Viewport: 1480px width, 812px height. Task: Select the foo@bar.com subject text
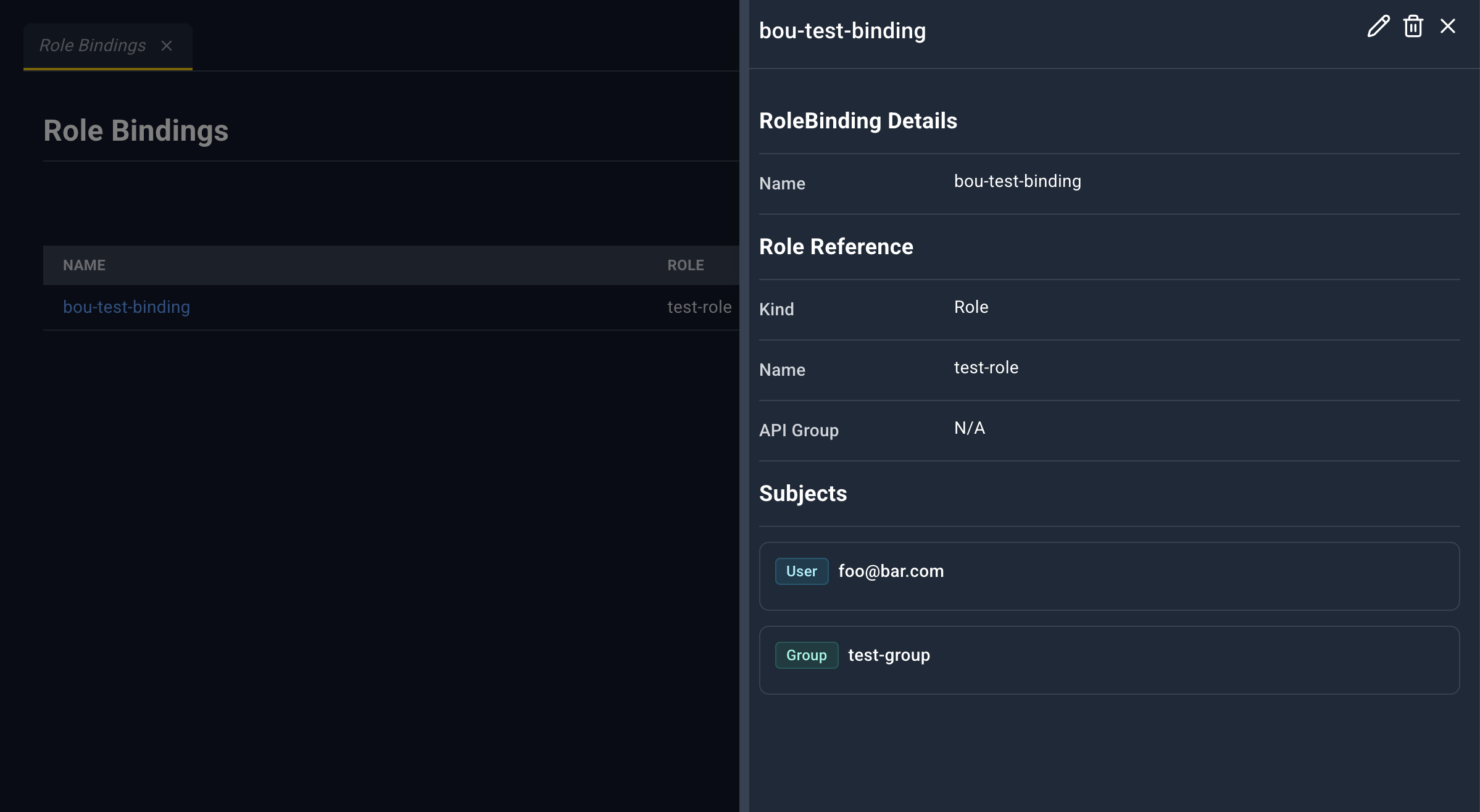pos(891,571)
